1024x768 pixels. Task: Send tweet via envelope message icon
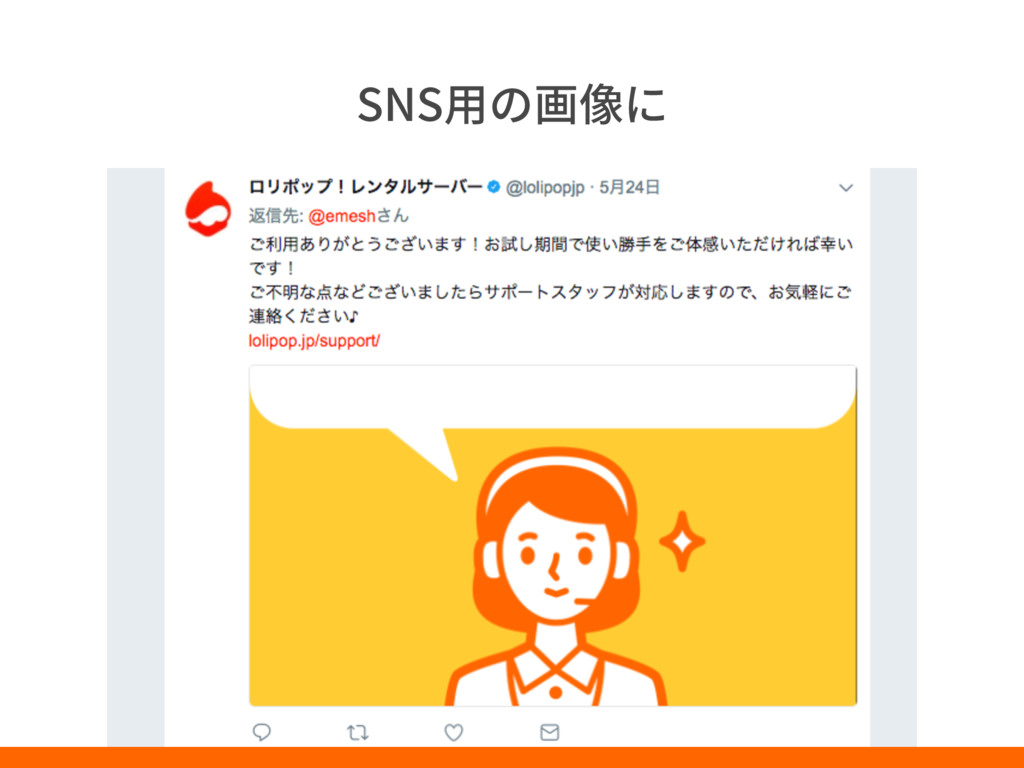click(549, 732)
